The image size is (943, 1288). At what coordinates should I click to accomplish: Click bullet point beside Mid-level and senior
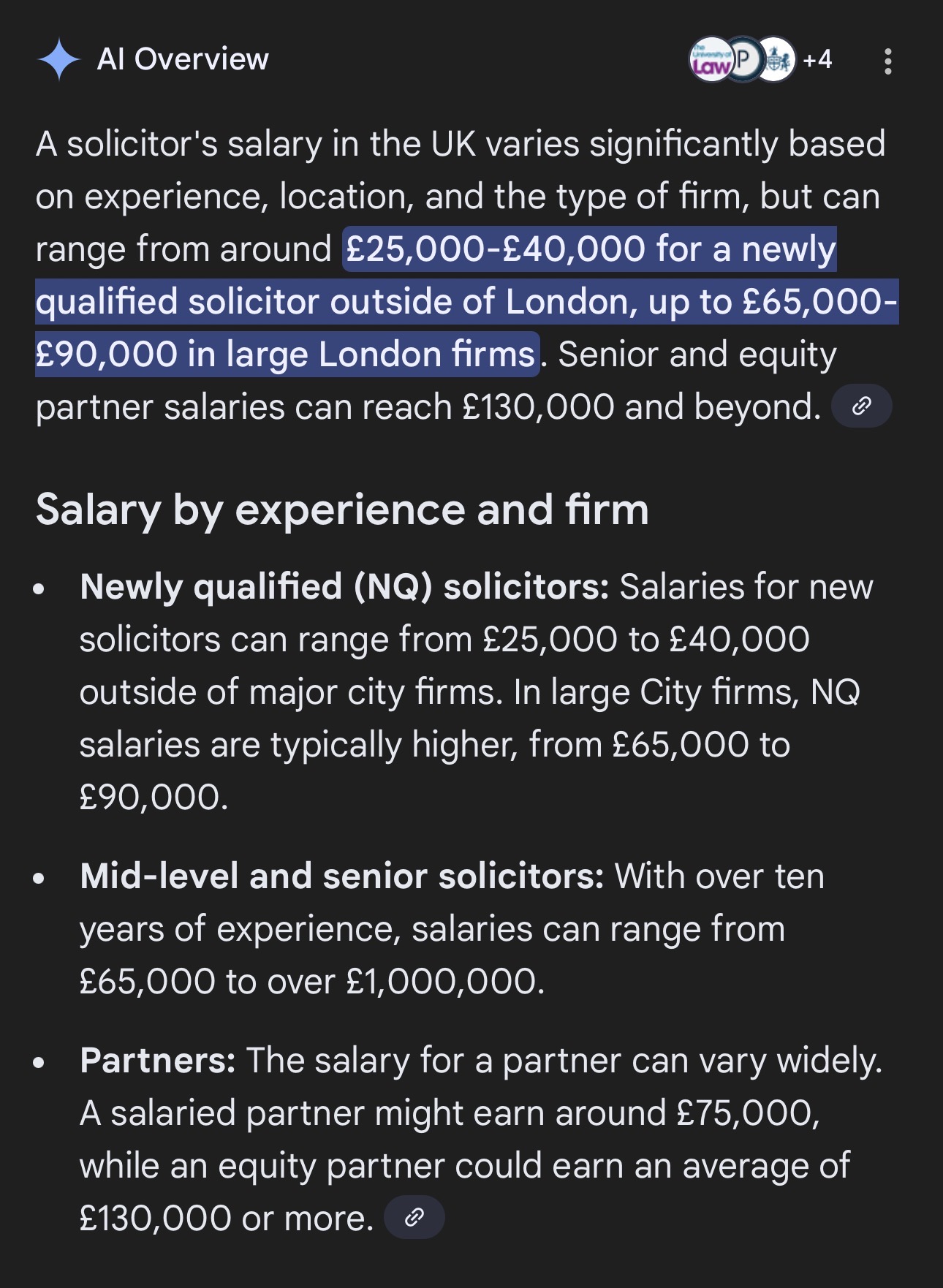(x=39, y=878)
